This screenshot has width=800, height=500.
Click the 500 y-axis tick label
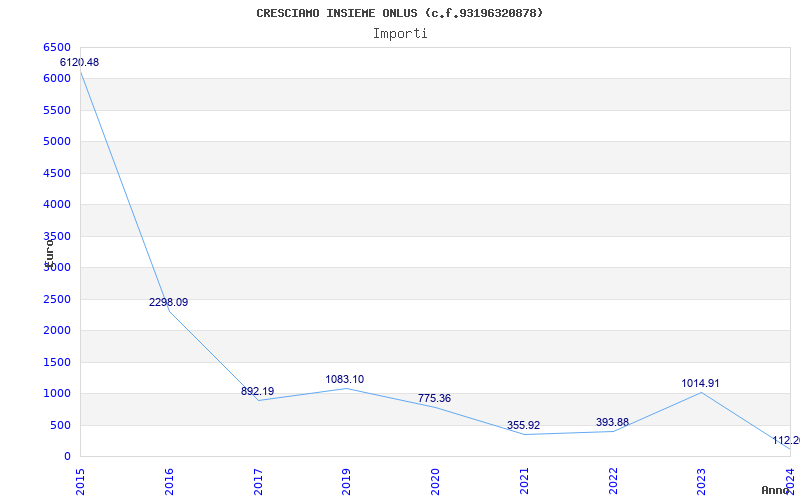click(60, 426)
